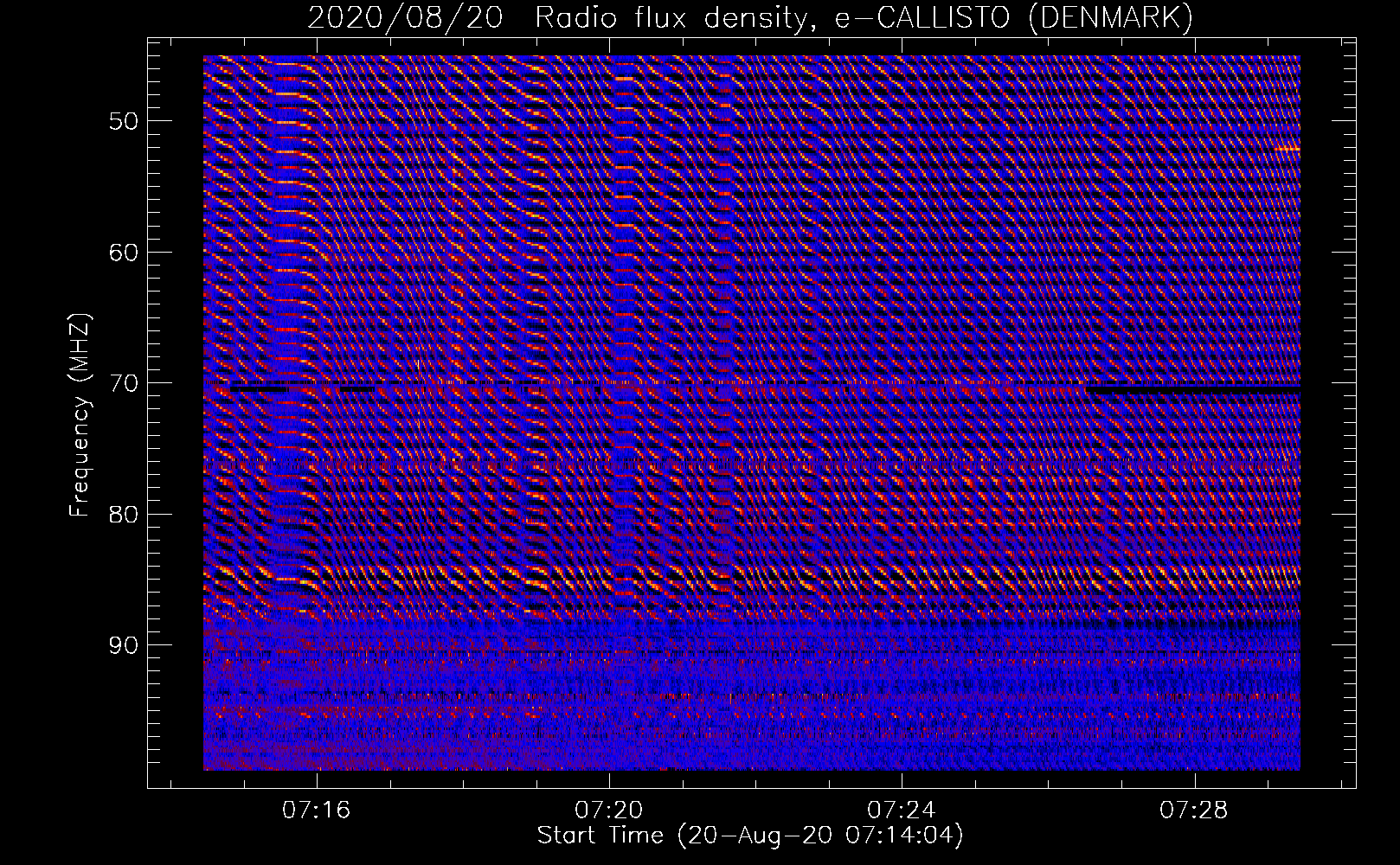Click the x-axis label "Start Time (20-Aug-20 07:14:04)"

750,836
